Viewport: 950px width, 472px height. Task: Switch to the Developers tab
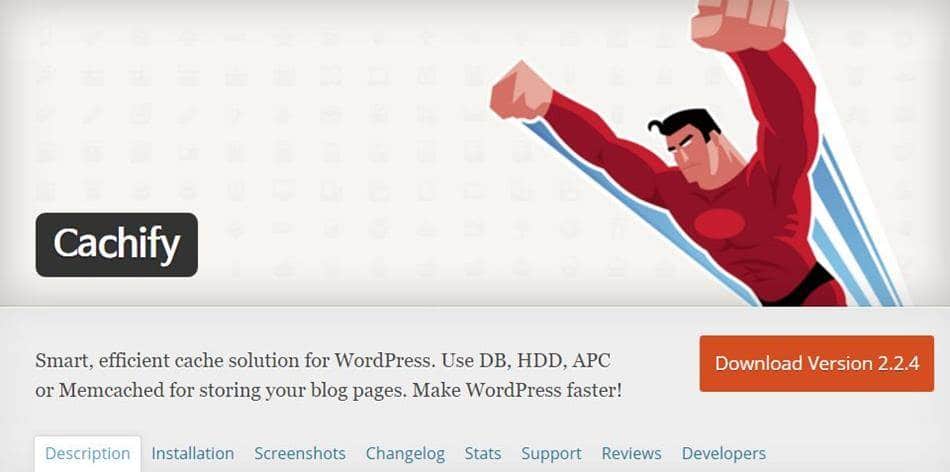(723, 453)
